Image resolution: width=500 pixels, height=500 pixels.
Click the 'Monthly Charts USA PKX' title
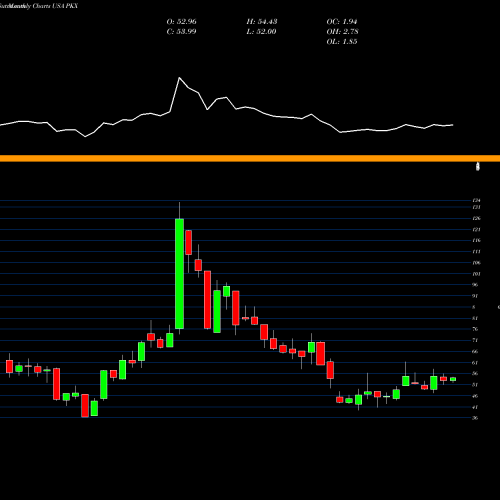coord(44,6)
